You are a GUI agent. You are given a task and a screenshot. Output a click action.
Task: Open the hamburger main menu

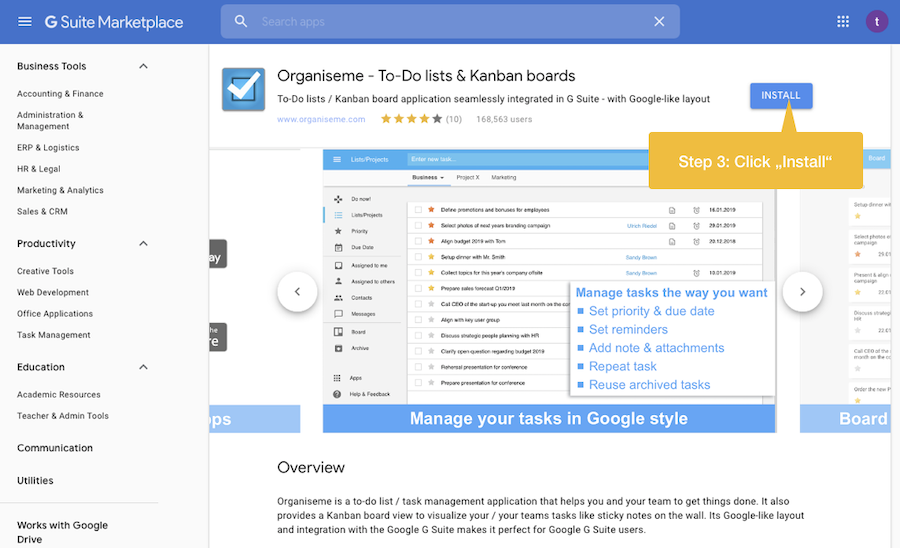pos(25,22)
